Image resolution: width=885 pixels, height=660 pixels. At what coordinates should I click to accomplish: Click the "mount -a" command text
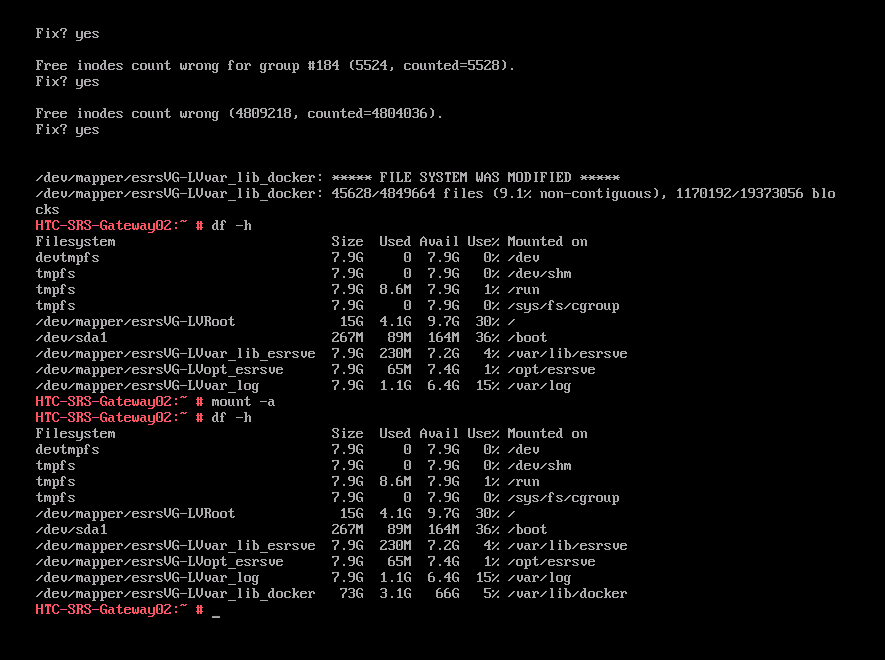pyautogui.click(x=243, y=401)
